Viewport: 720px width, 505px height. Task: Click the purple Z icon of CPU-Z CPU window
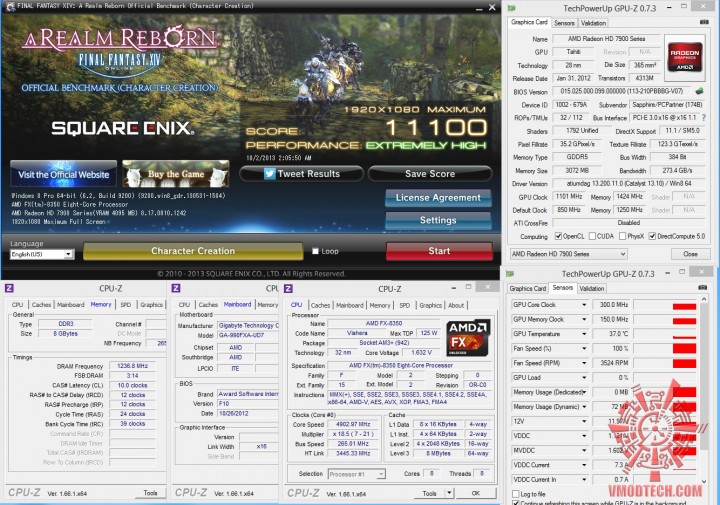tap(288, 288)
